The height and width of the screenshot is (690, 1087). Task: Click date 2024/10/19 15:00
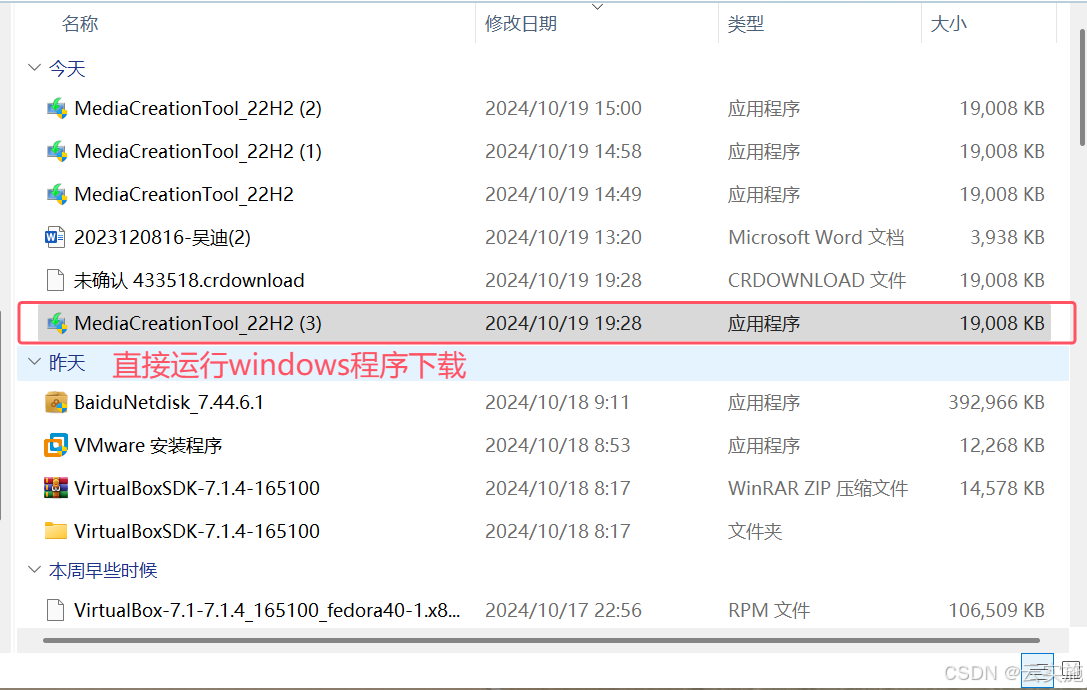563,108
